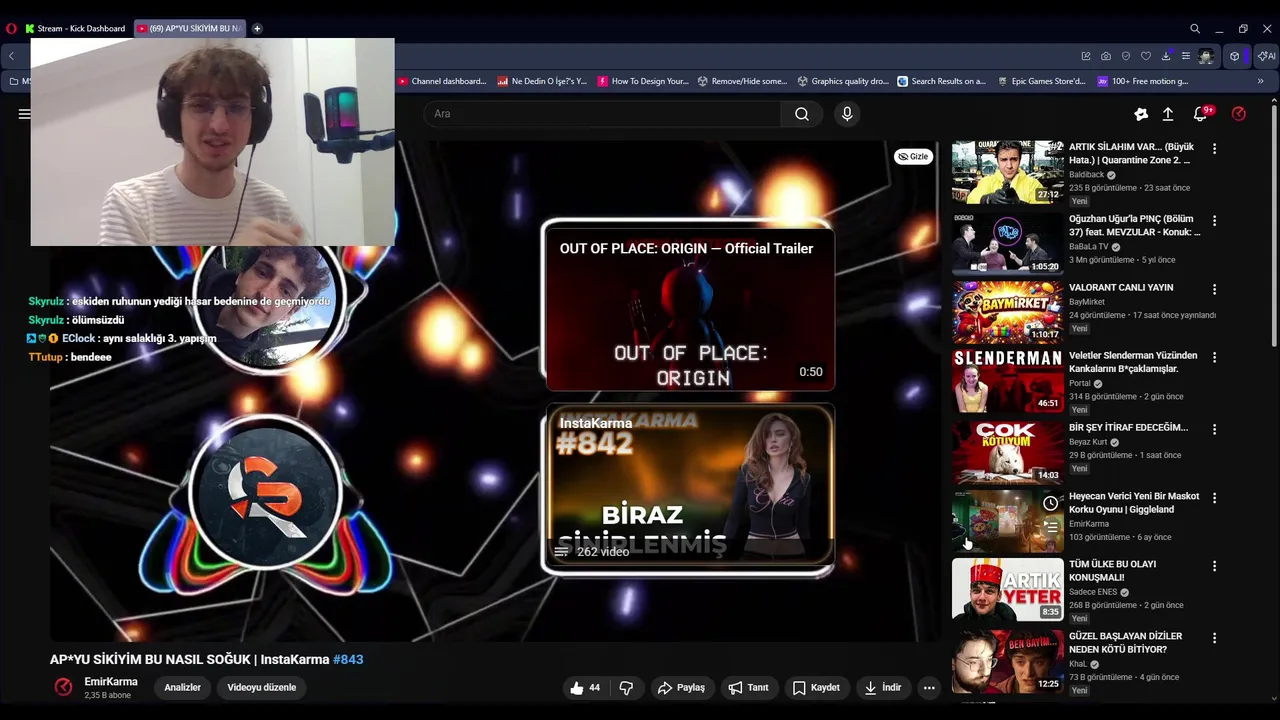This screenshot has width=1280, height=720.
Task: Dislike the video with thumbs down
Action: (x=627, y=687)
